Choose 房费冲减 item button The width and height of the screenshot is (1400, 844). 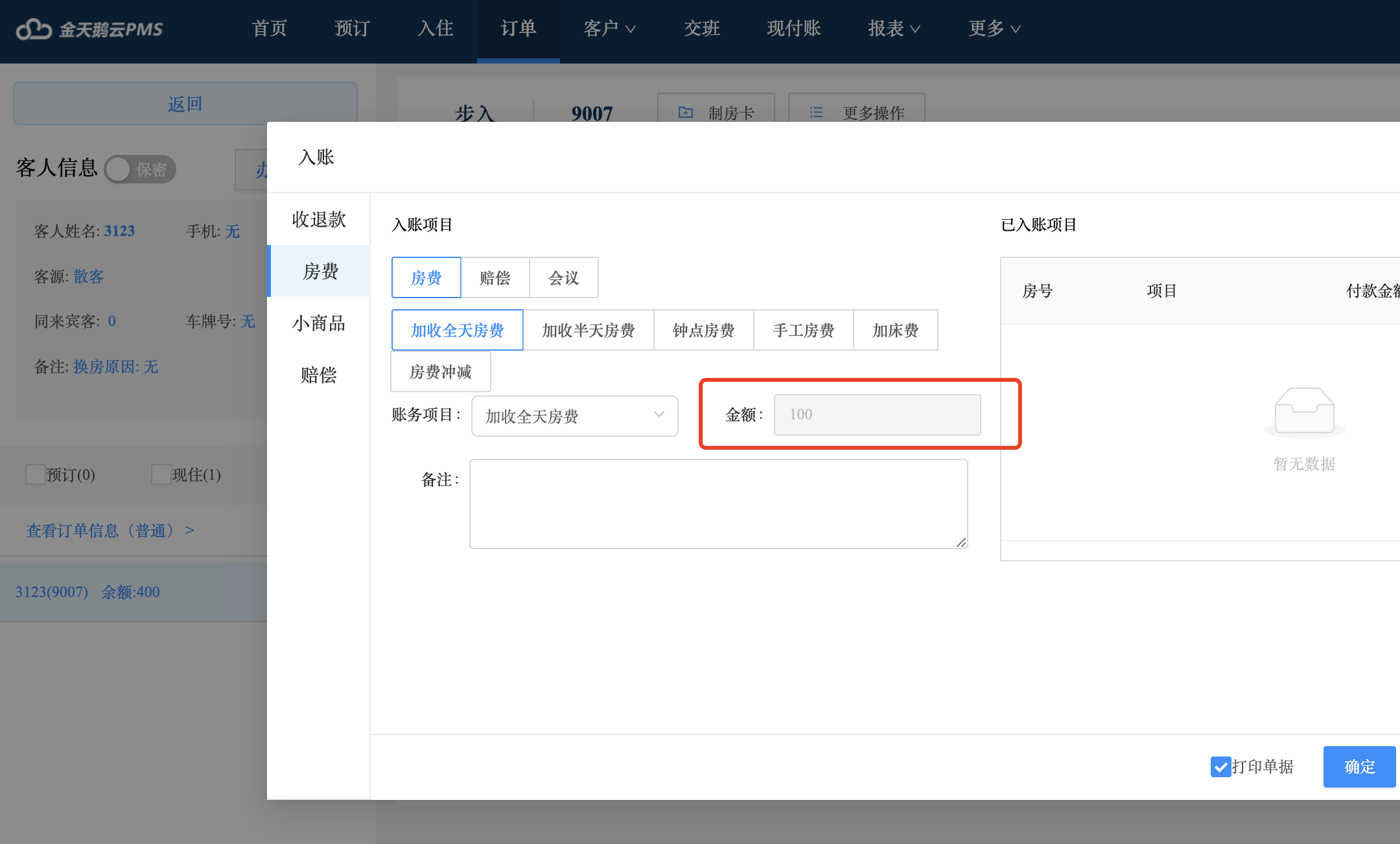441,371
